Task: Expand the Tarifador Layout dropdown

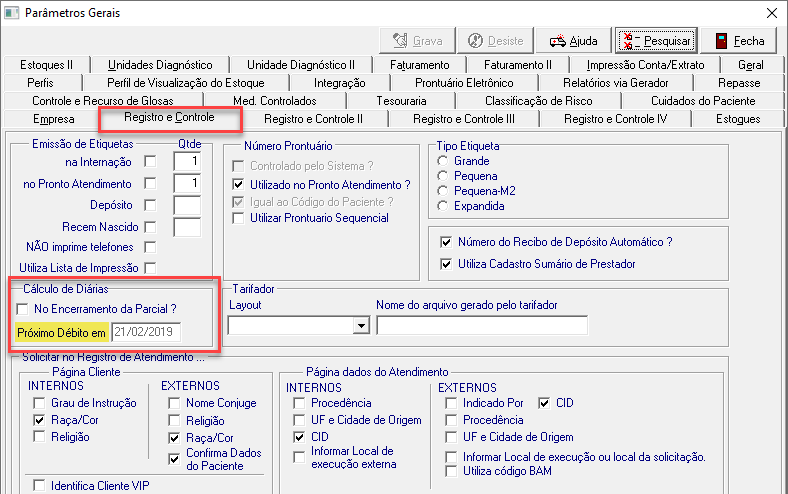Action: 361,326
